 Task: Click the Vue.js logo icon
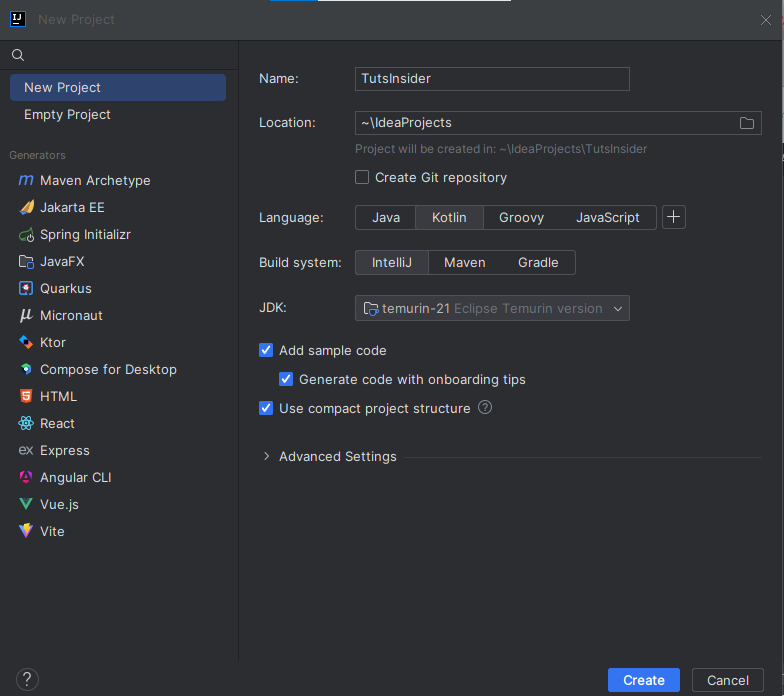pyautogui.click(x=26, y=504)
